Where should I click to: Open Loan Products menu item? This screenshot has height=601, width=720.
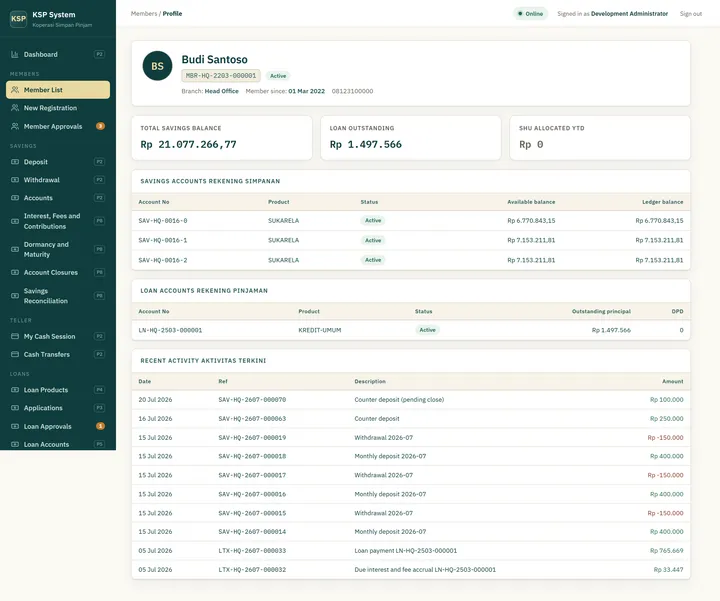tap(58, 390)
